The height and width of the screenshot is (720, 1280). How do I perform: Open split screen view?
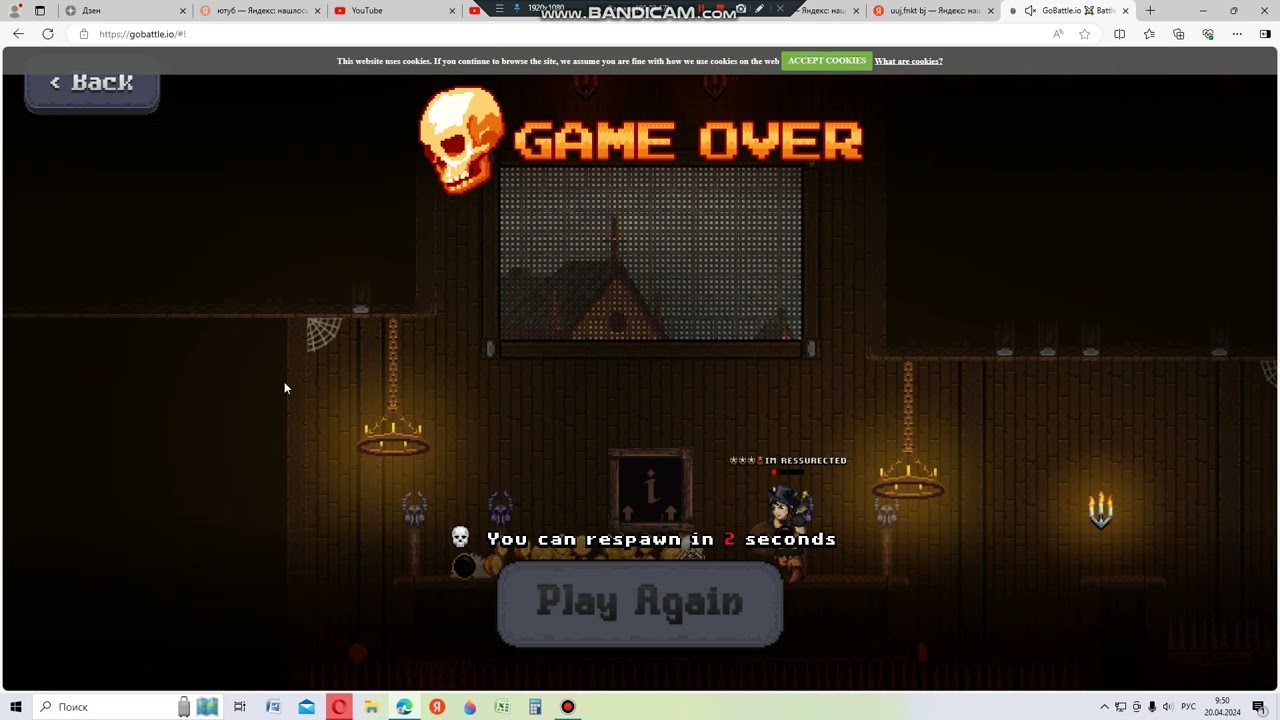(1120, 34)
